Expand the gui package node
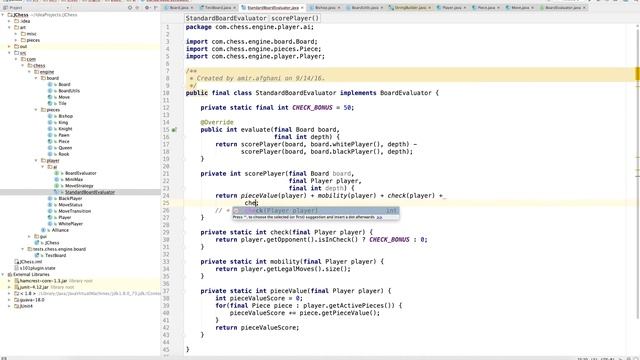The width and height of the screenshot is (640, 360). coord(29,236)
